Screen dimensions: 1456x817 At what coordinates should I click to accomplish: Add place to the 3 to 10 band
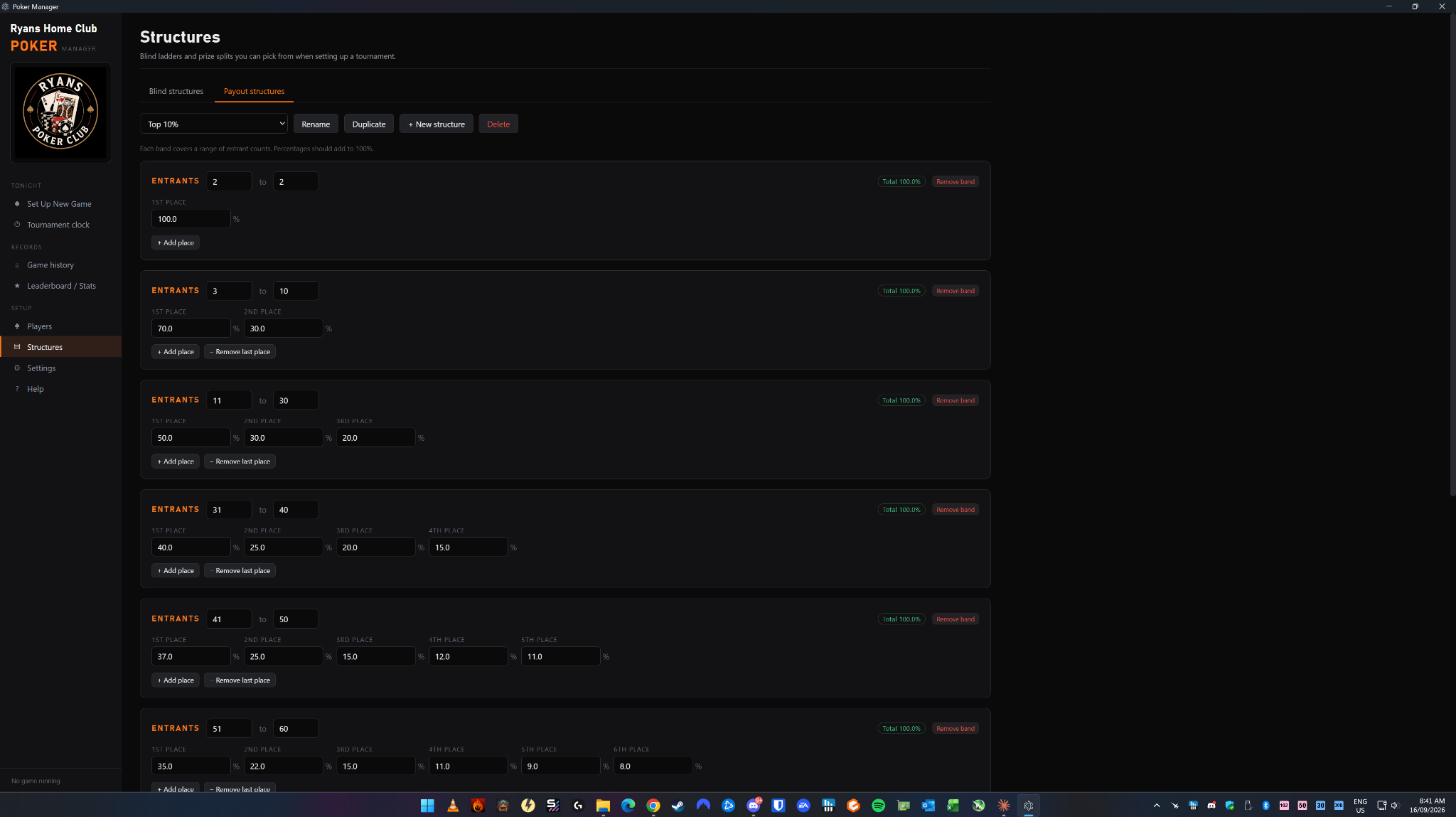pos(176,352)
